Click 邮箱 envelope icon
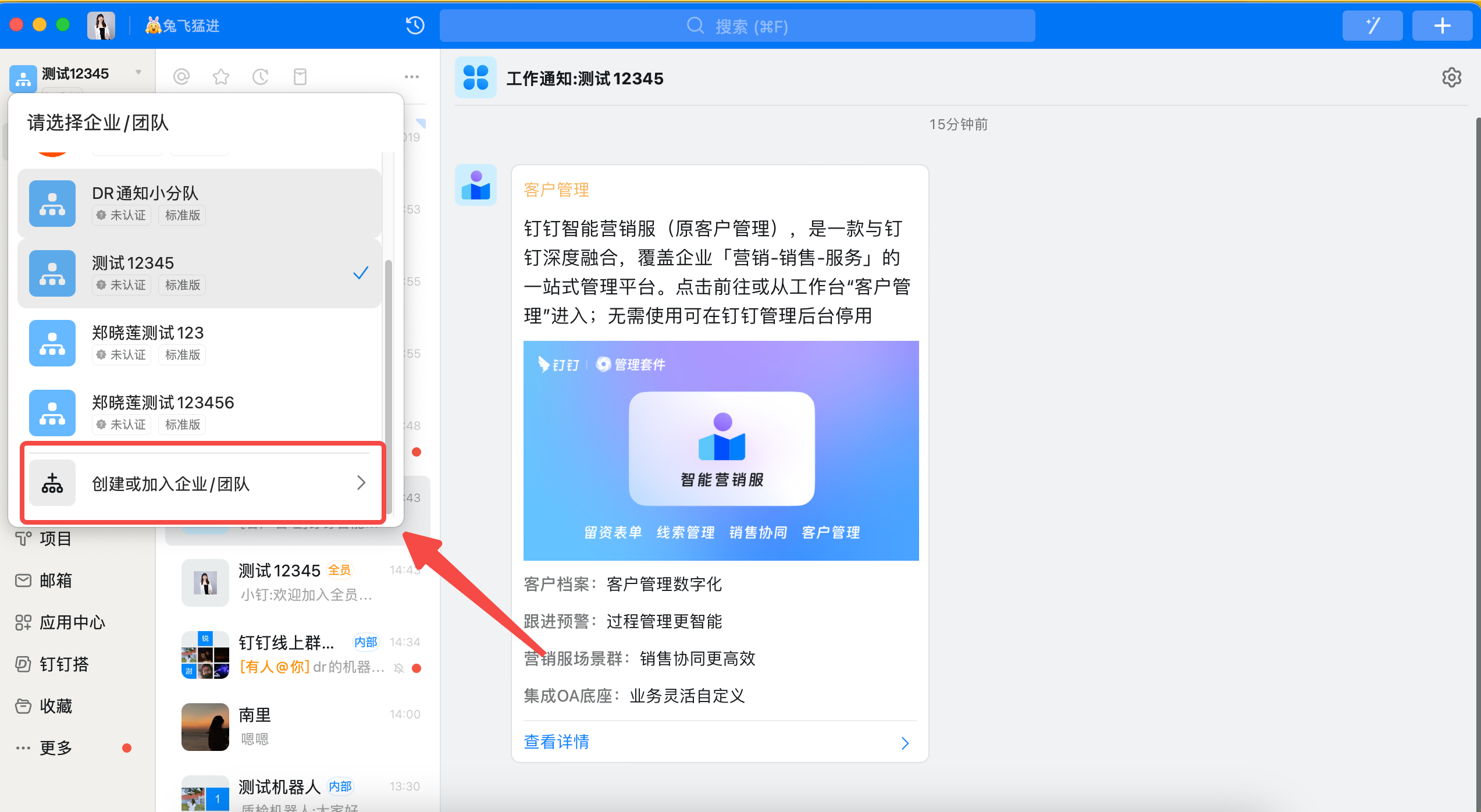Image resolution: width=1481 pixels, height=812 pixels. pos(23,580)
